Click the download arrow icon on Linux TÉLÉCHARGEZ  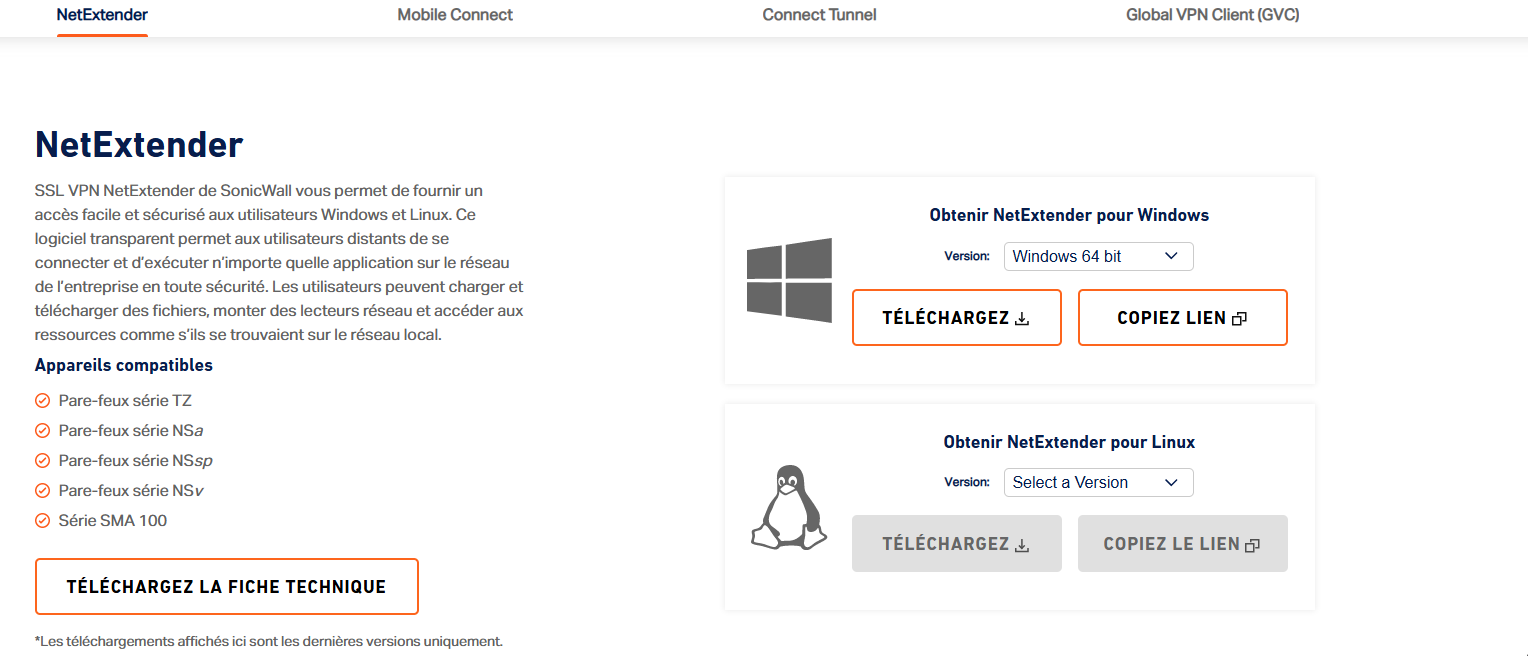click(1022, 545)
